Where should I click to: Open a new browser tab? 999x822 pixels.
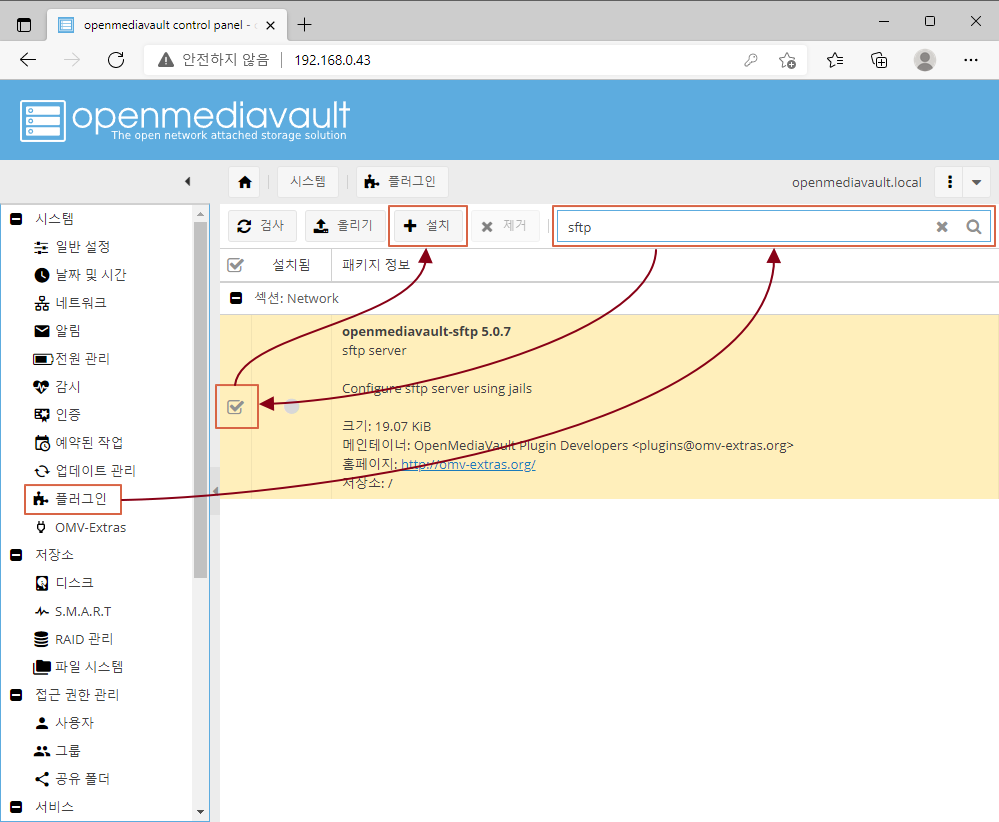coord(305,25)
